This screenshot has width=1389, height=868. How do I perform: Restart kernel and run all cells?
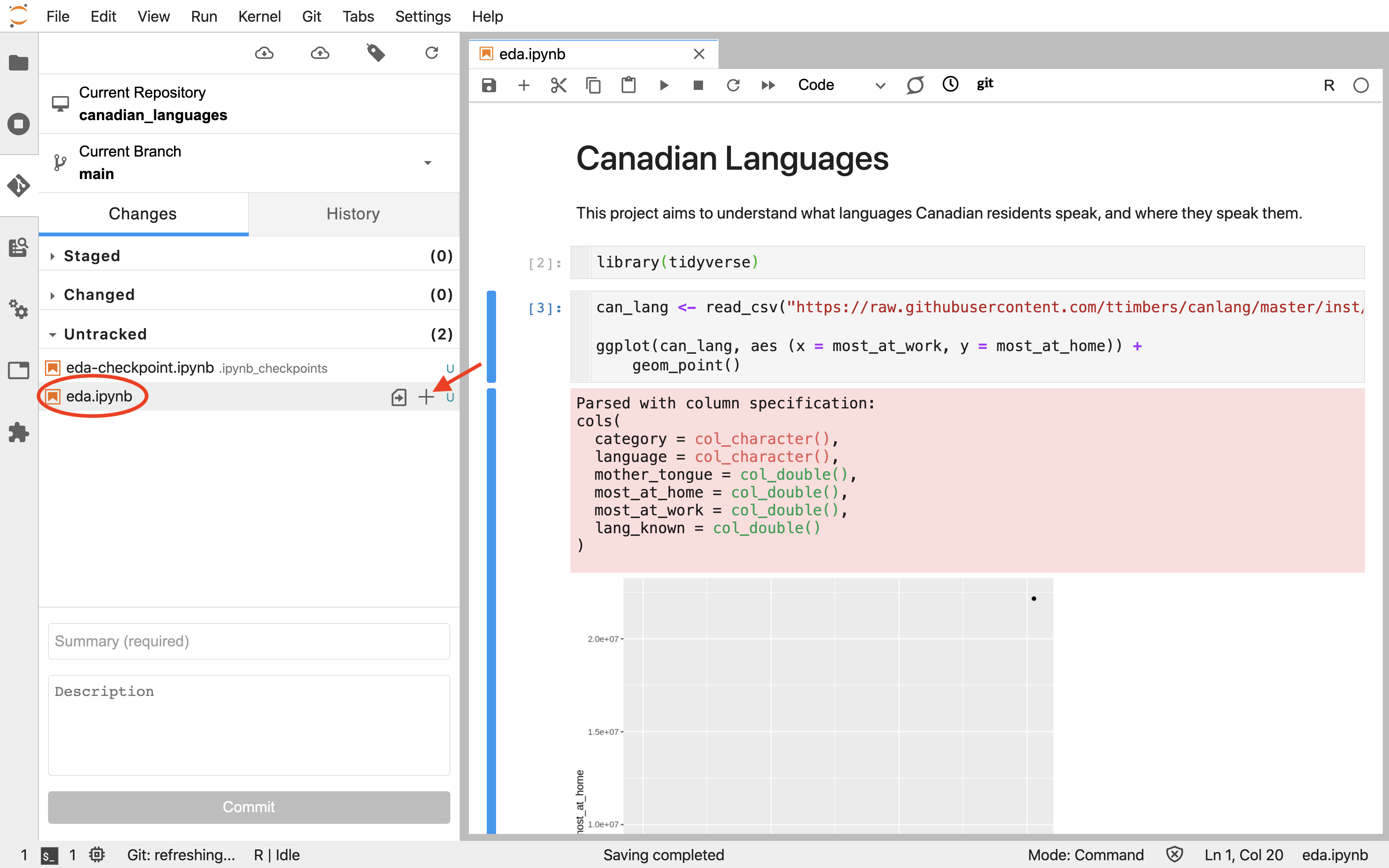[768, 86]
